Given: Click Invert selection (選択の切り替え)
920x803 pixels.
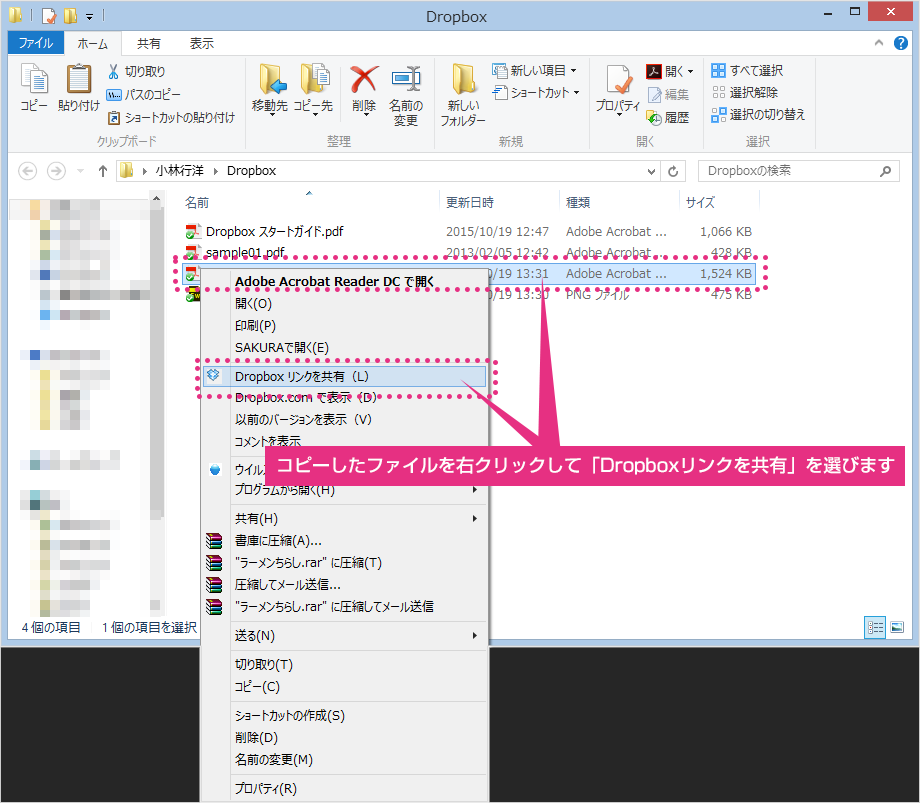Looking at the screenshot, I should click(x=758, y=115).
